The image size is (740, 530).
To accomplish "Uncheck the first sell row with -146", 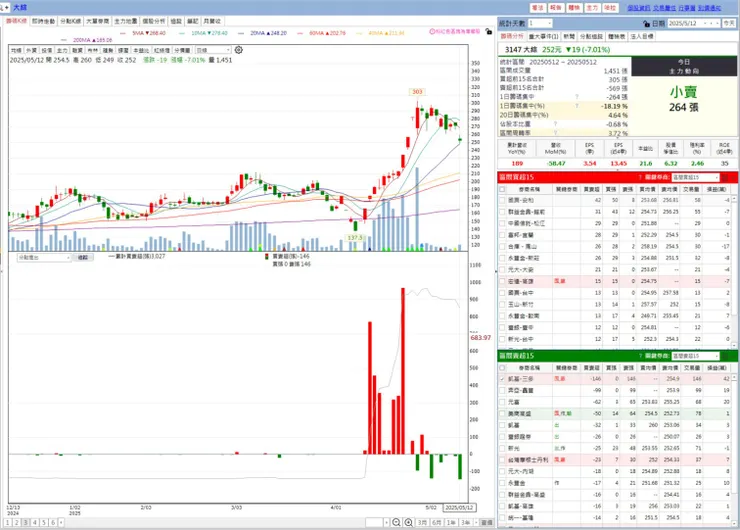I will (x=502, y=379).
